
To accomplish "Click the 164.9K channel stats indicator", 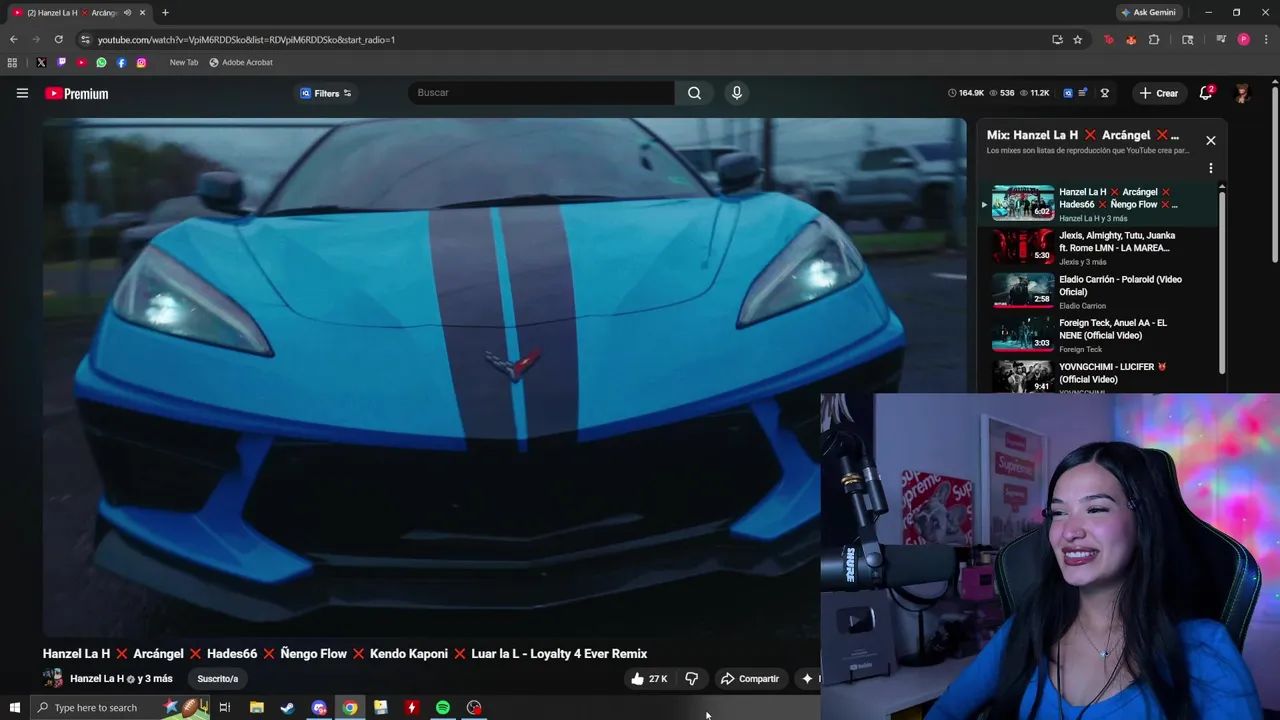I will point(966,93).
